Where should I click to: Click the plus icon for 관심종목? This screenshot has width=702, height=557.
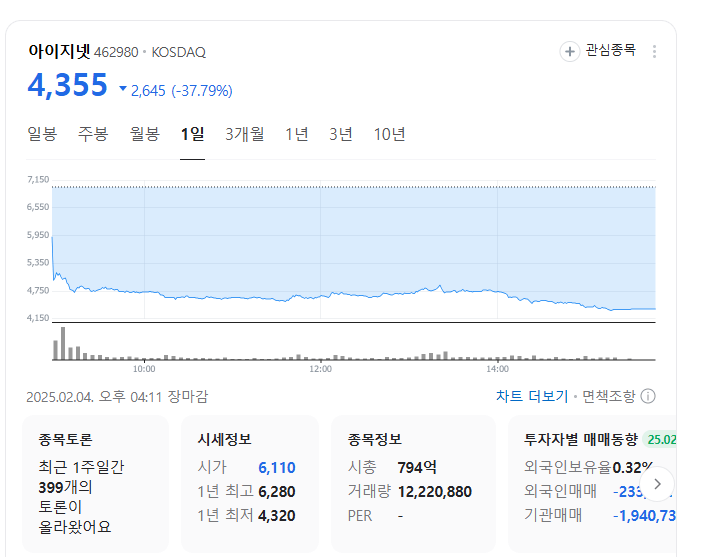pos(570,51)
